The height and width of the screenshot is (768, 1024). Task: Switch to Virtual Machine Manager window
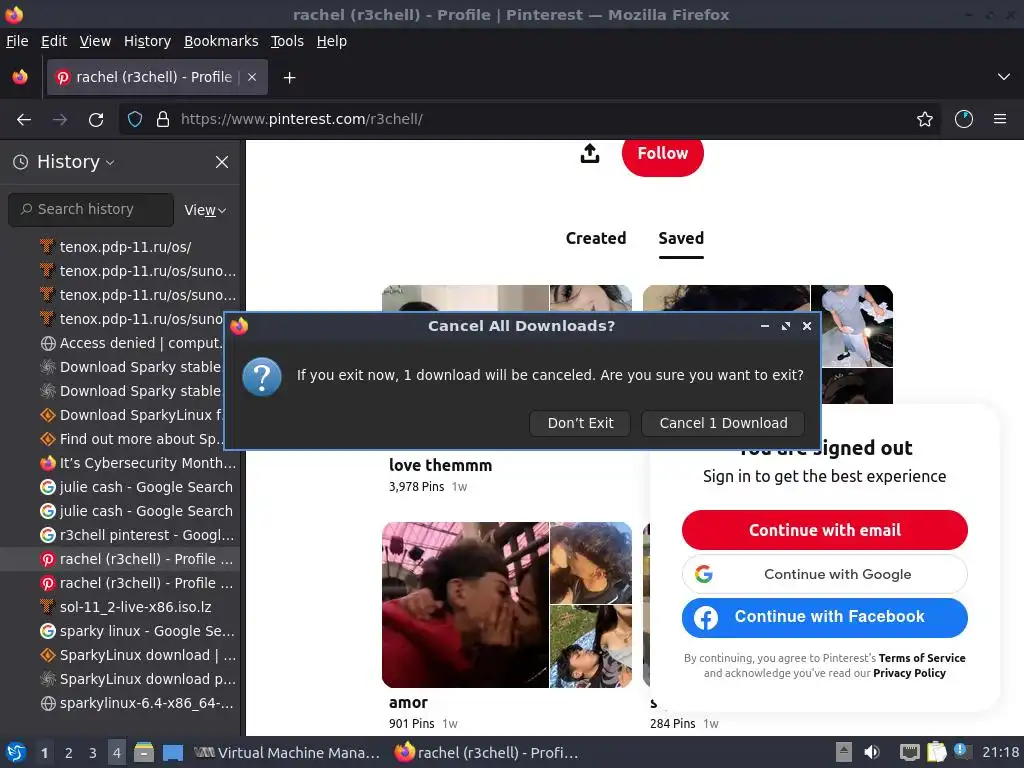tap(287, 753)
